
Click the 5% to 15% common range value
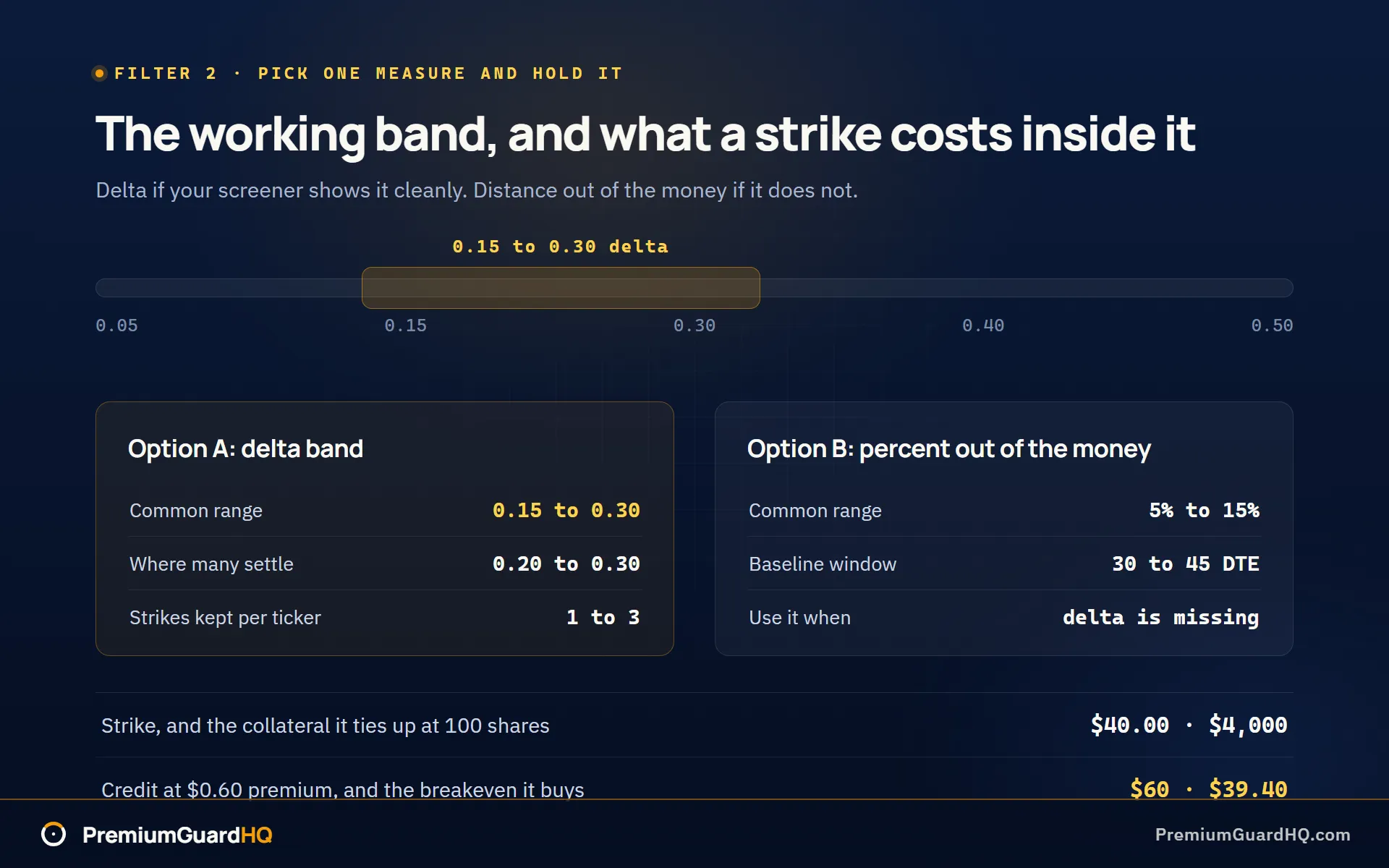pos(1204,510)
